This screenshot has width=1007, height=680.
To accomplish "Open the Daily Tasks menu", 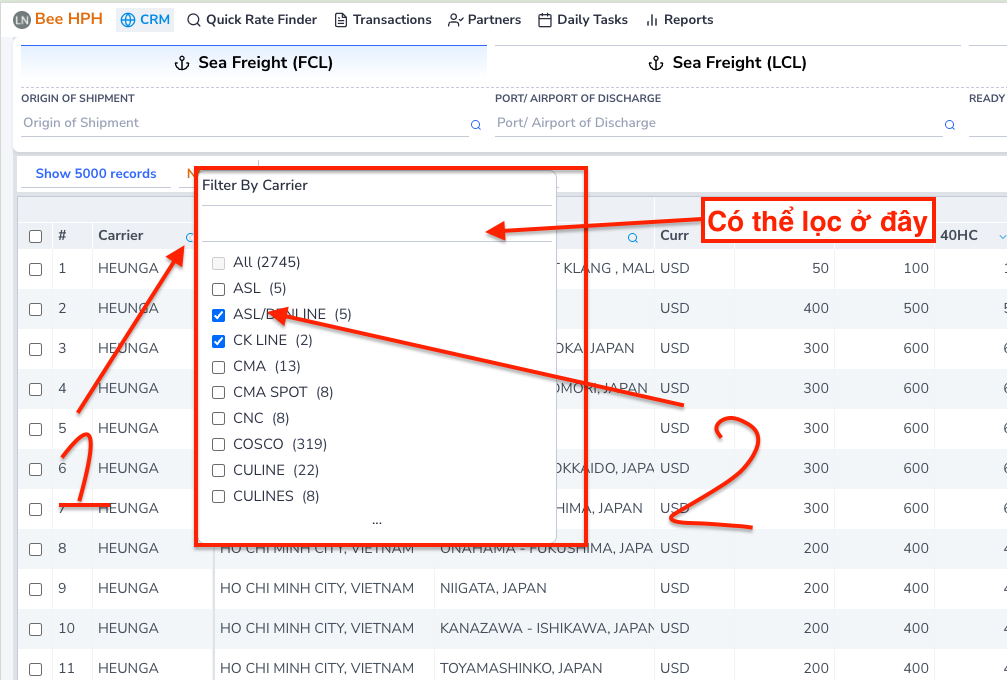I will tap(583, 20).
